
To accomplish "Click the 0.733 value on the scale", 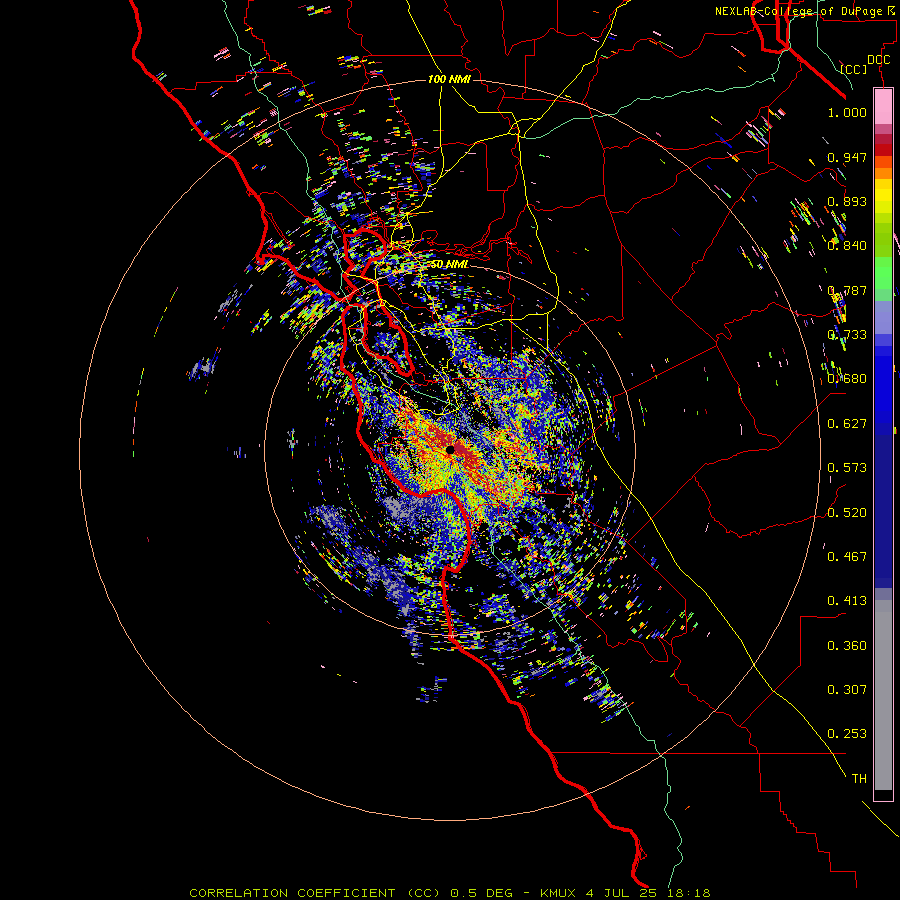I will [847, 335].
